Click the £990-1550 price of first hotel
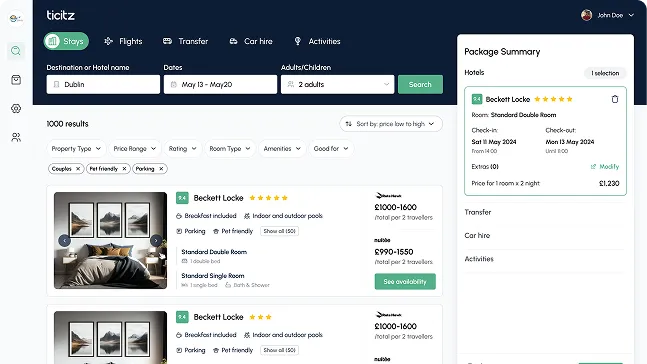This screenshot has height=364, width=647. point(394,252)
